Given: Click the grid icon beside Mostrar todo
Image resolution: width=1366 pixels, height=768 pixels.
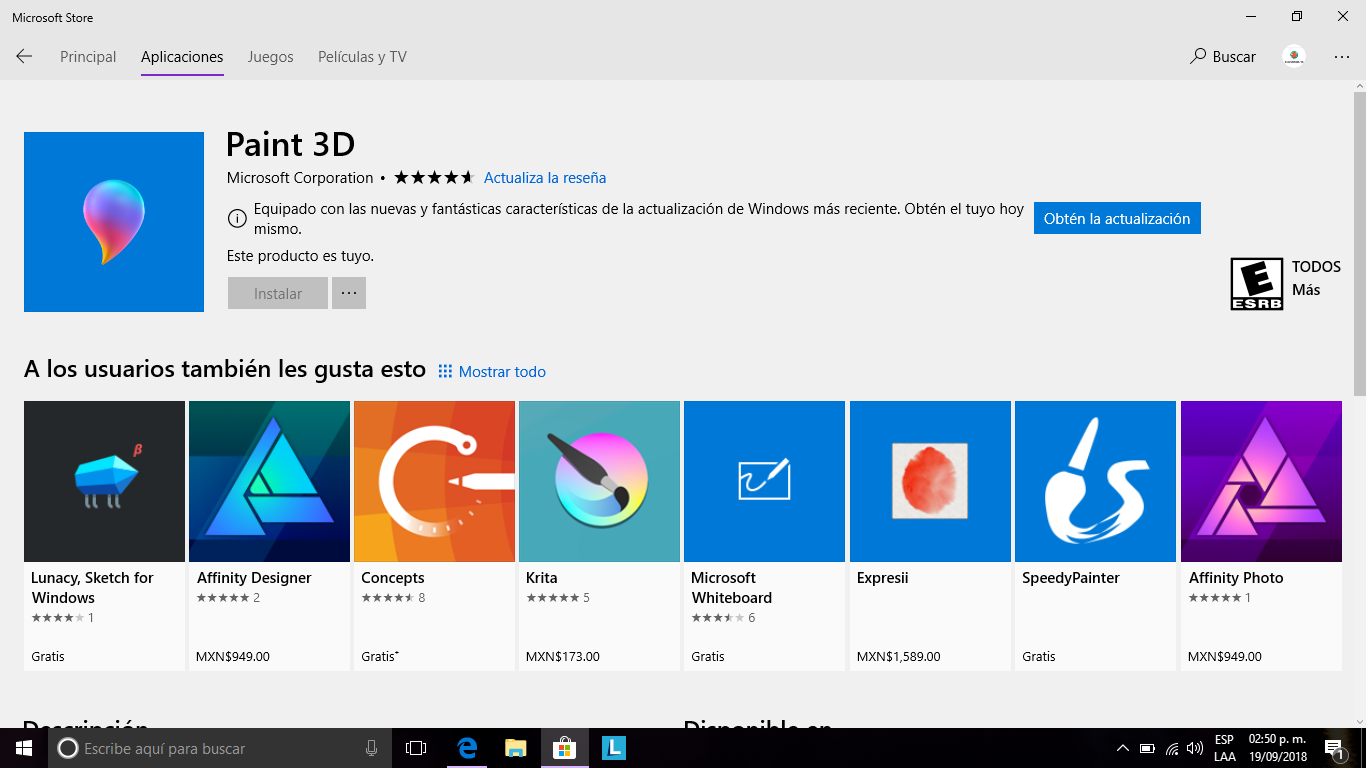Looking at the screenshot, I should click(x=445, y=372).
